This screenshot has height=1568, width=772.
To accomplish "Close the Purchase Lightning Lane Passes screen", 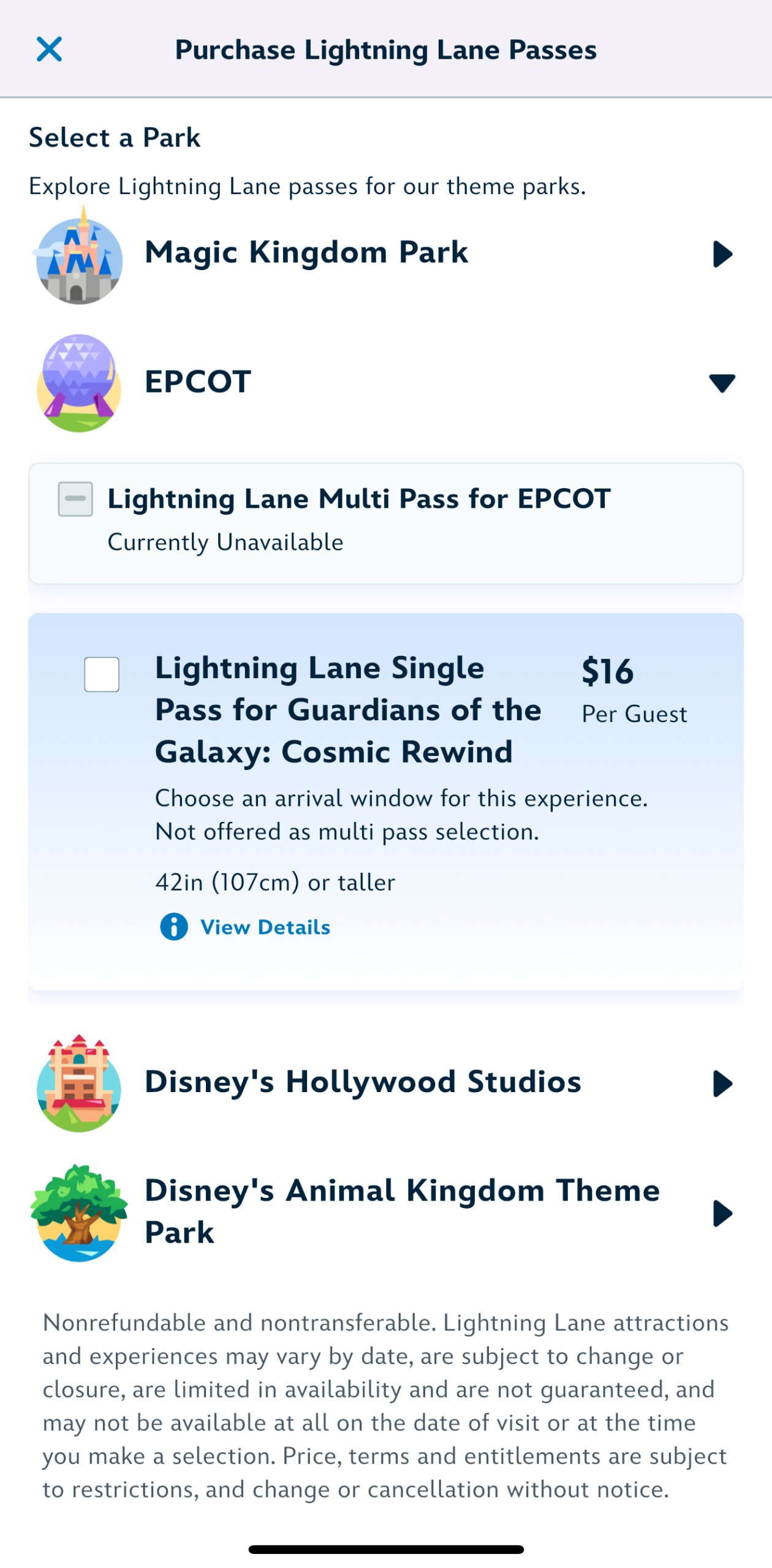I will tap(49, 49).
